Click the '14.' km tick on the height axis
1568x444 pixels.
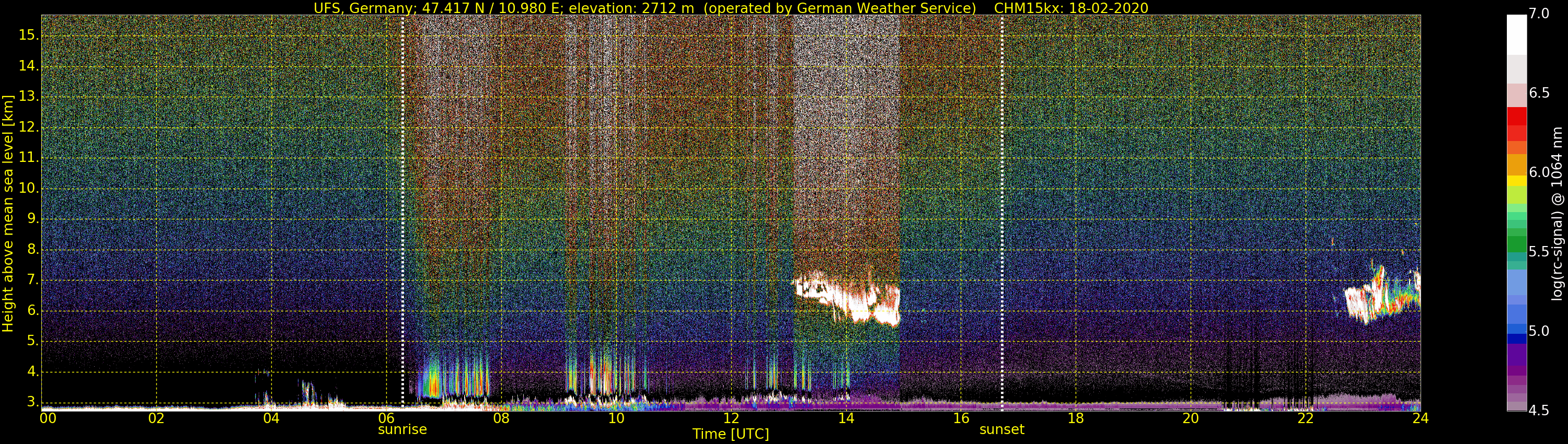pos(28,66)
